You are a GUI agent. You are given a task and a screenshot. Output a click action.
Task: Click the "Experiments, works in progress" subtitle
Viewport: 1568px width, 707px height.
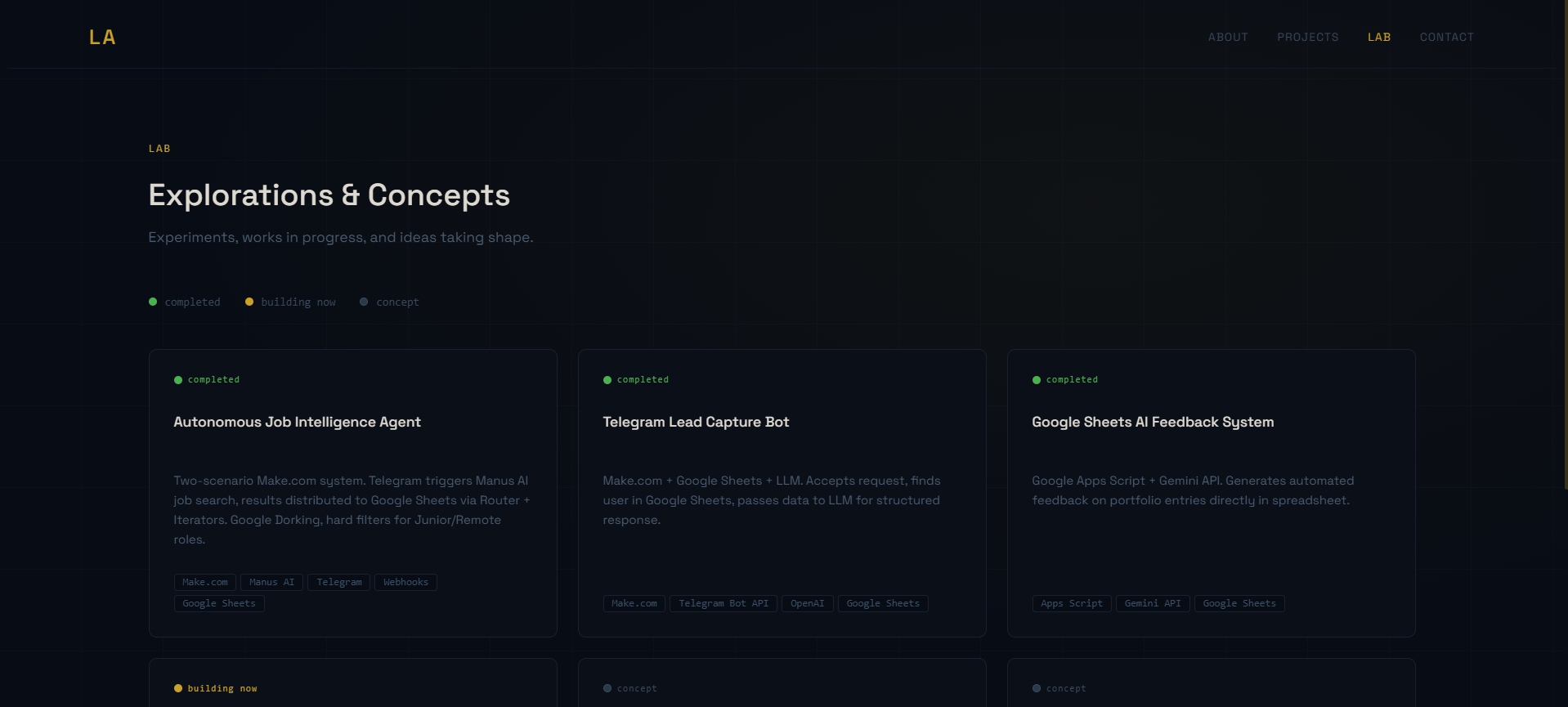coord(340,238)
